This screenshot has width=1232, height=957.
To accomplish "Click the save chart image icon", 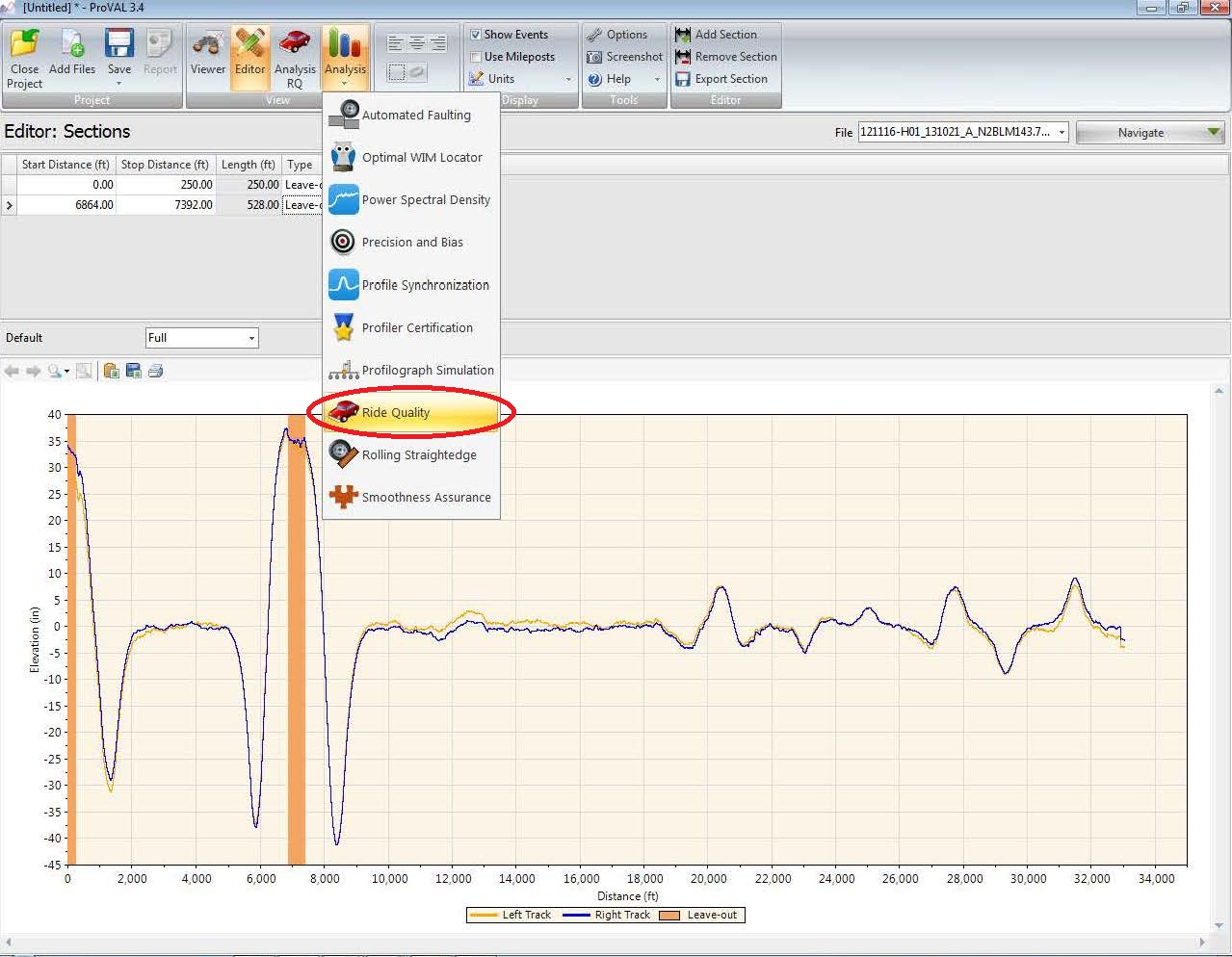I will pyautogui.click(x=133, y=371).
